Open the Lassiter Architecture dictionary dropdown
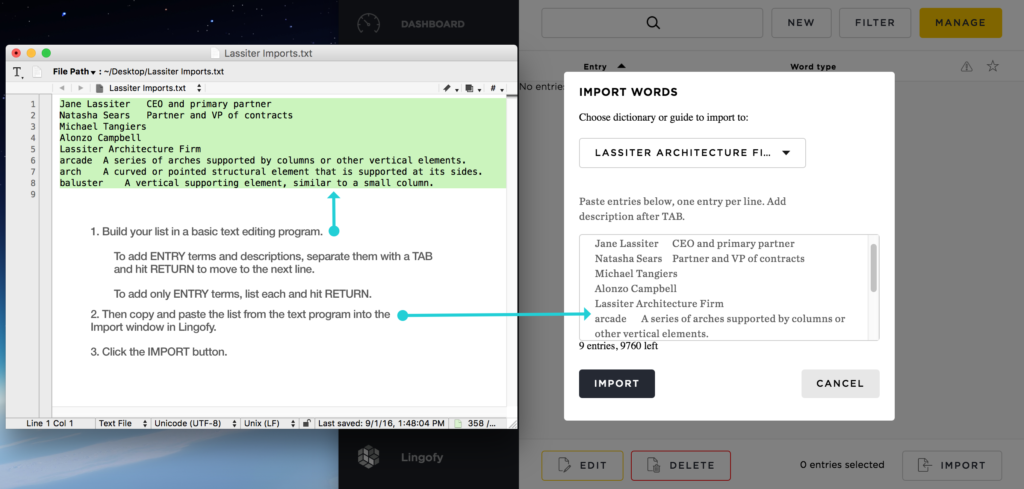The height and width of the screenshot is (489, 1024). pos(692,153)
